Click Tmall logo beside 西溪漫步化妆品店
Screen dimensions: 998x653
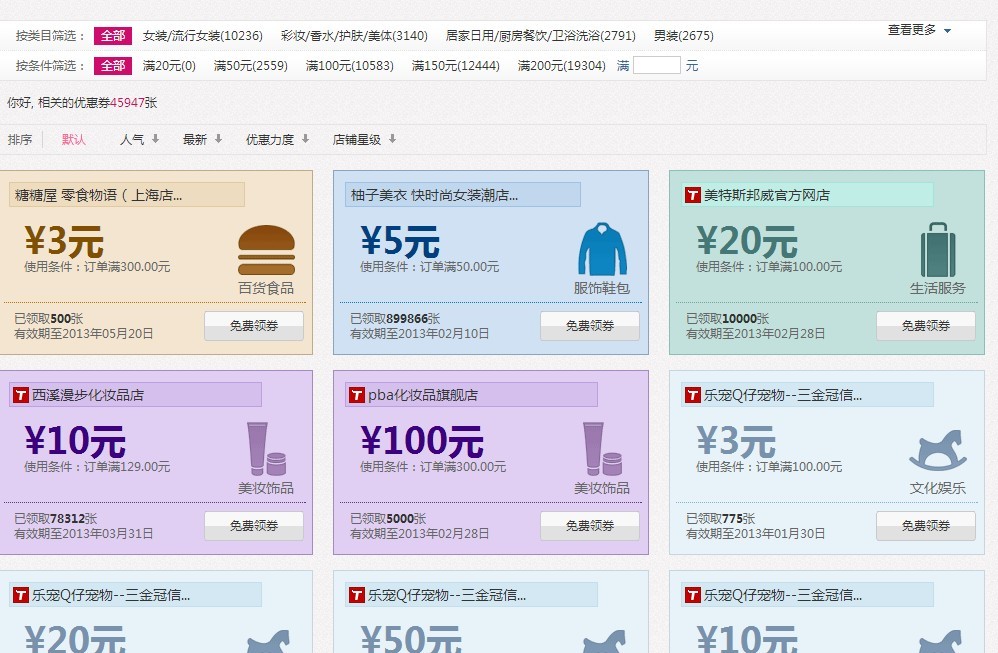click(21, 395)
